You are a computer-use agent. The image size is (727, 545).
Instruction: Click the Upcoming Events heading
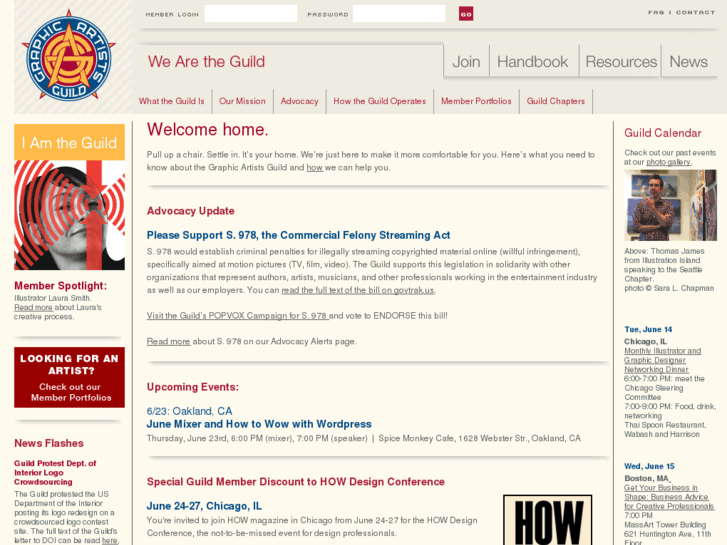pos(192,387)
